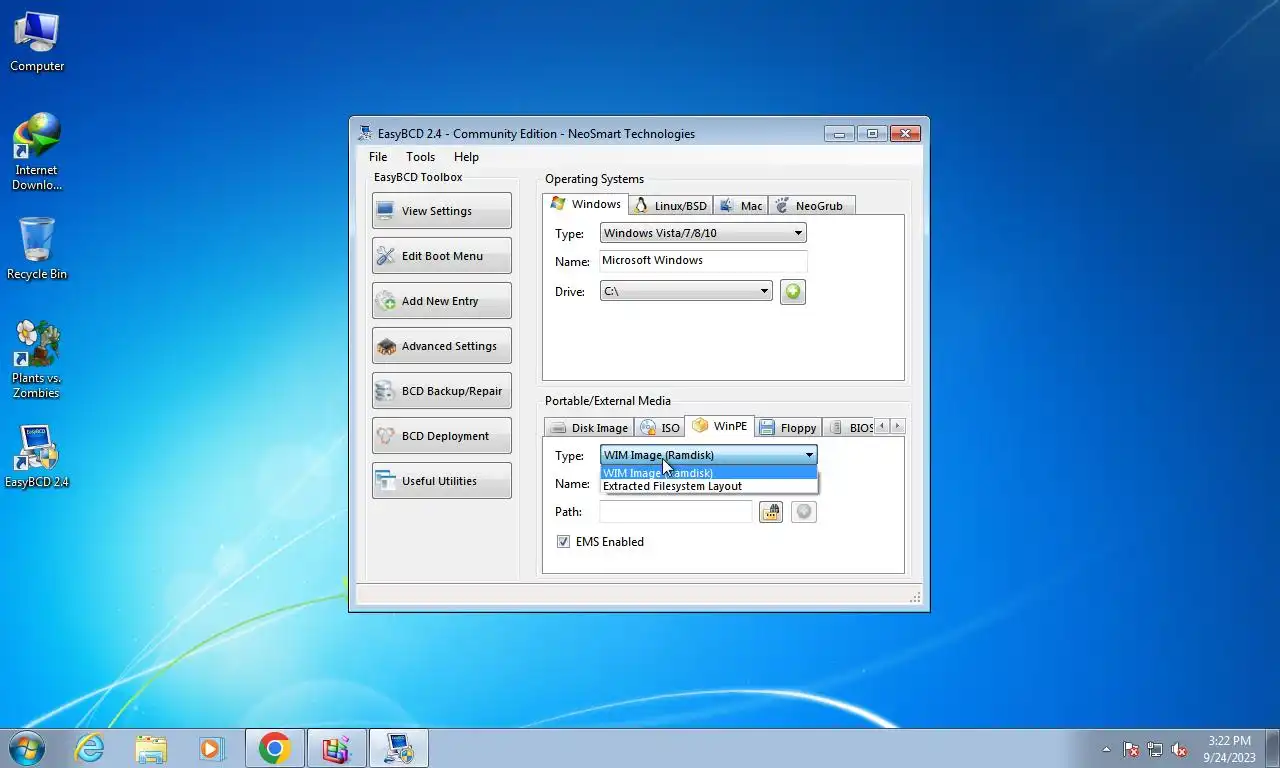Click the EasyBCD window title bar icon

(x=365, y=133)
